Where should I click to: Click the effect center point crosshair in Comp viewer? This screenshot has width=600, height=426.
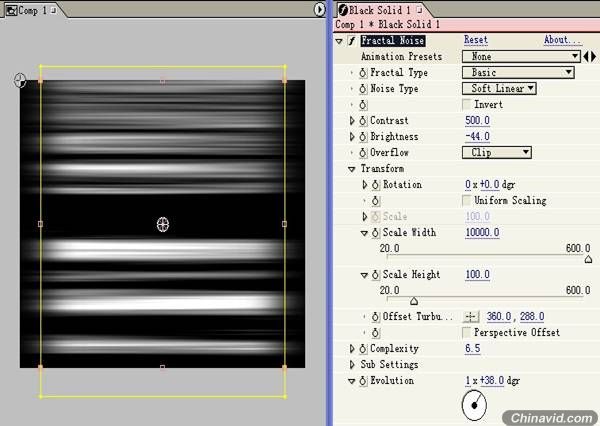(x=163, y=224)
